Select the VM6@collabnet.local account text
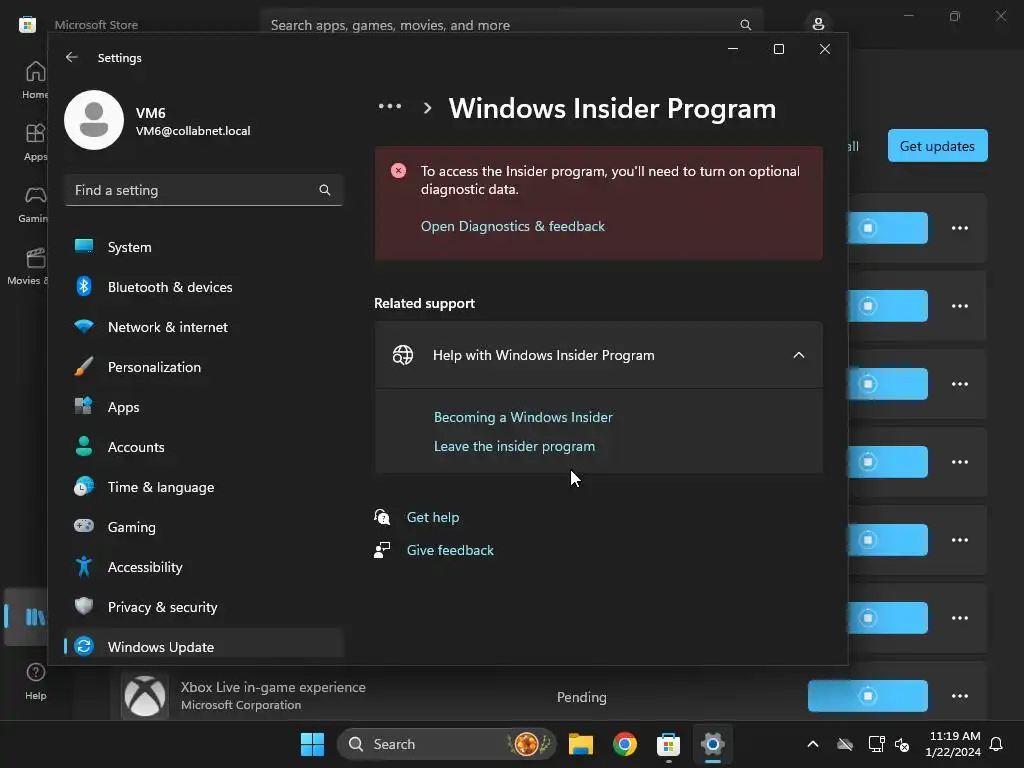Viewport: 1024px width, 768px height. click(193, 131)
